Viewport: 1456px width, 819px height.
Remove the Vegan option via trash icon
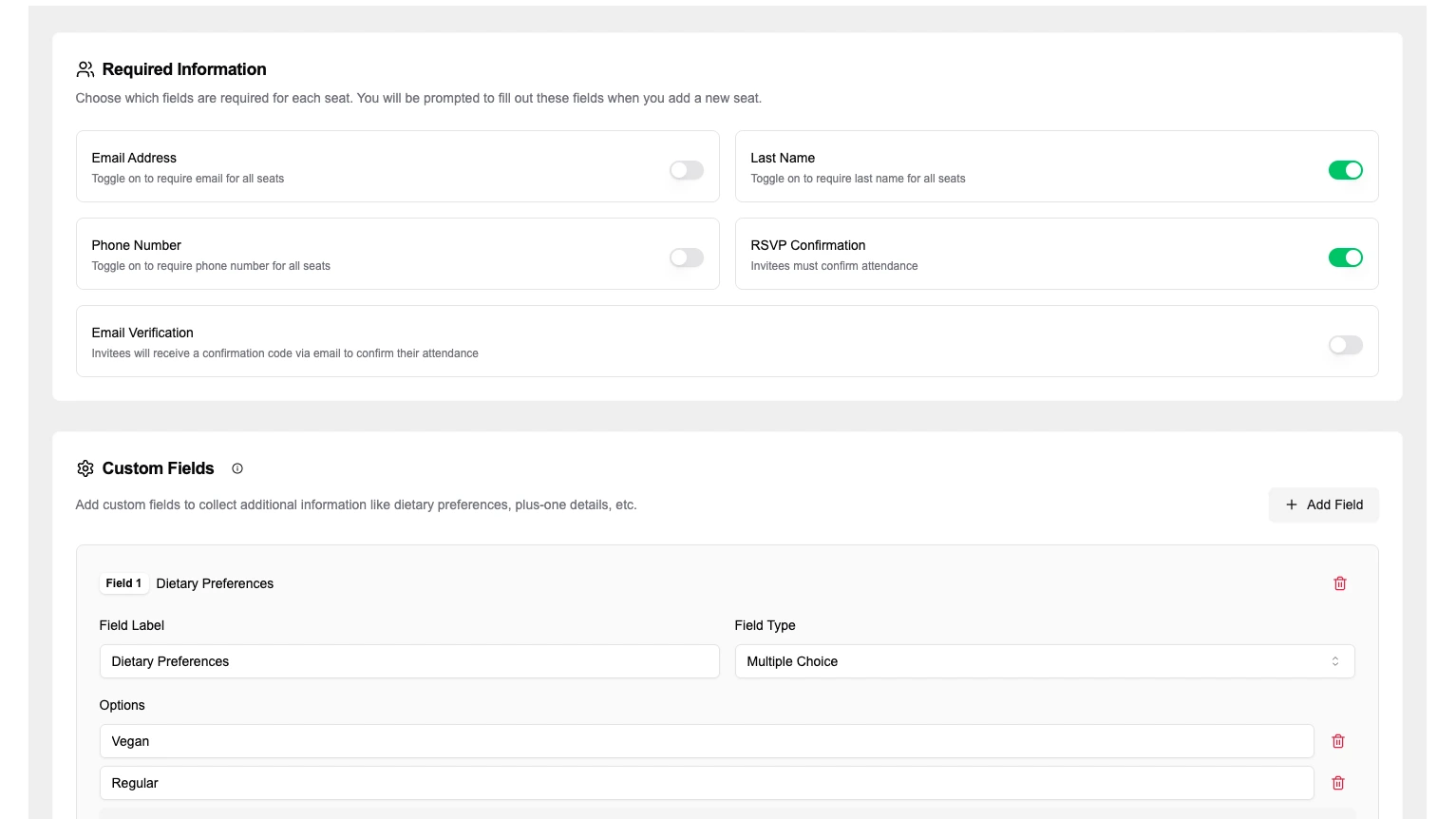1337,741
